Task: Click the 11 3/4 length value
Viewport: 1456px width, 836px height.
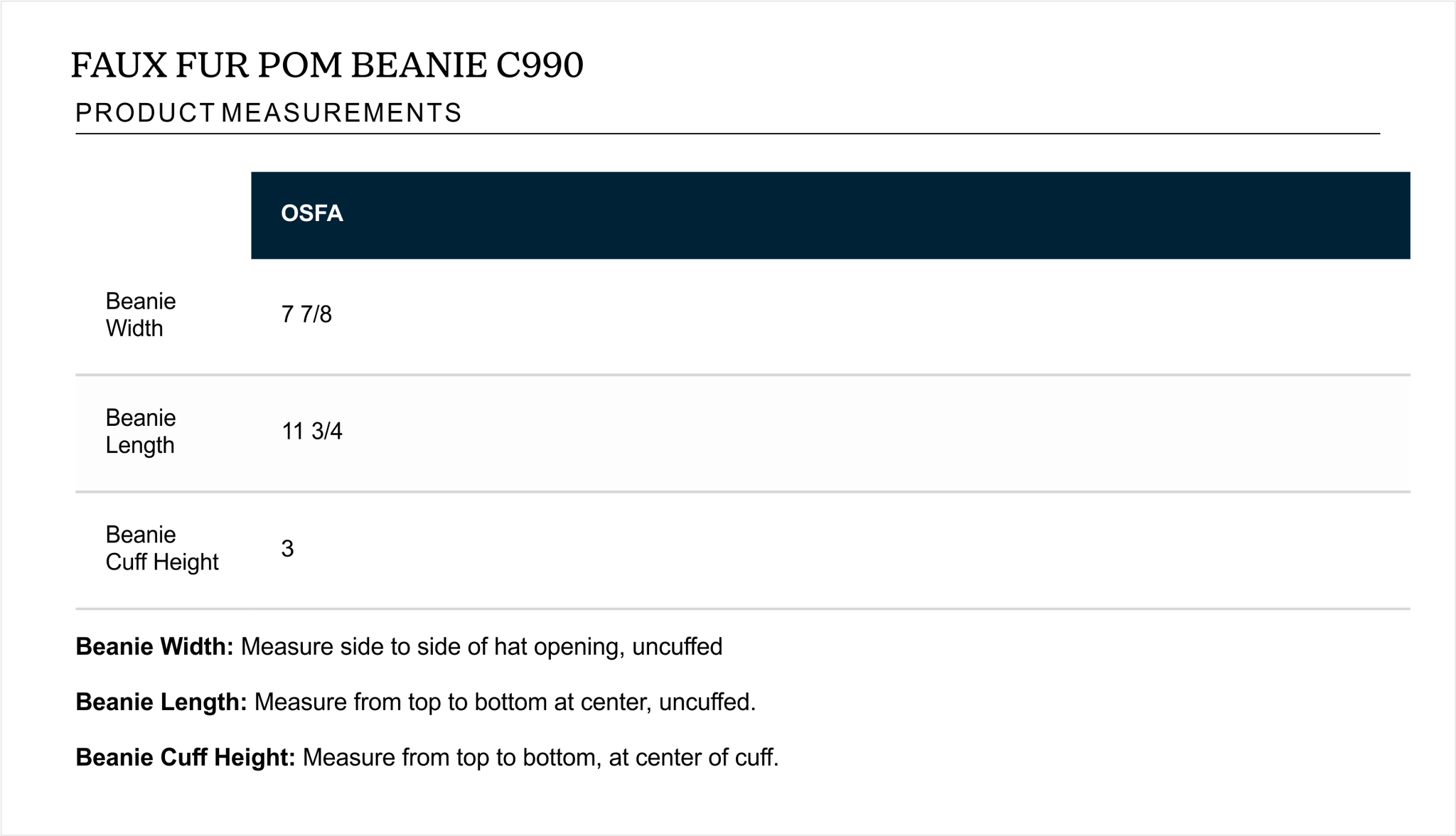Action: pyautogui.click(x=312, y=431)
